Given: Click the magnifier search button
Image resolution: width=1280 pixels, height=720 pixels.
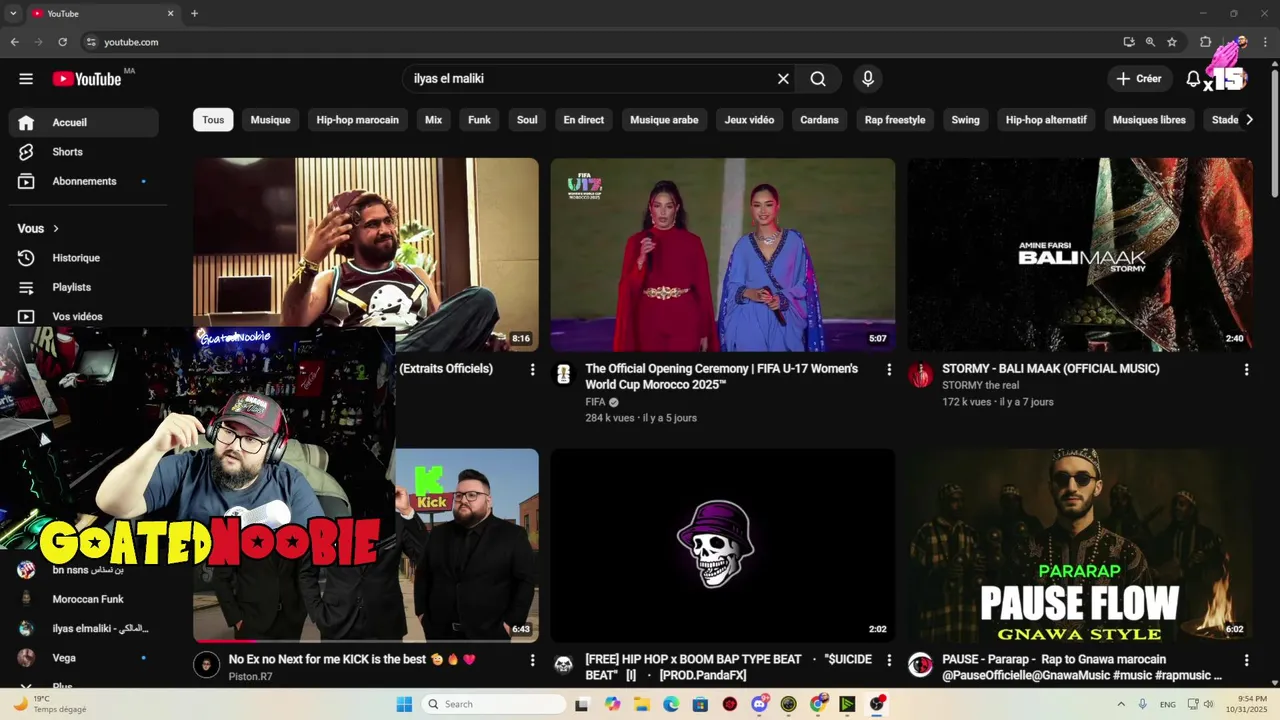Looking at the screenshot, I should 818,79.
